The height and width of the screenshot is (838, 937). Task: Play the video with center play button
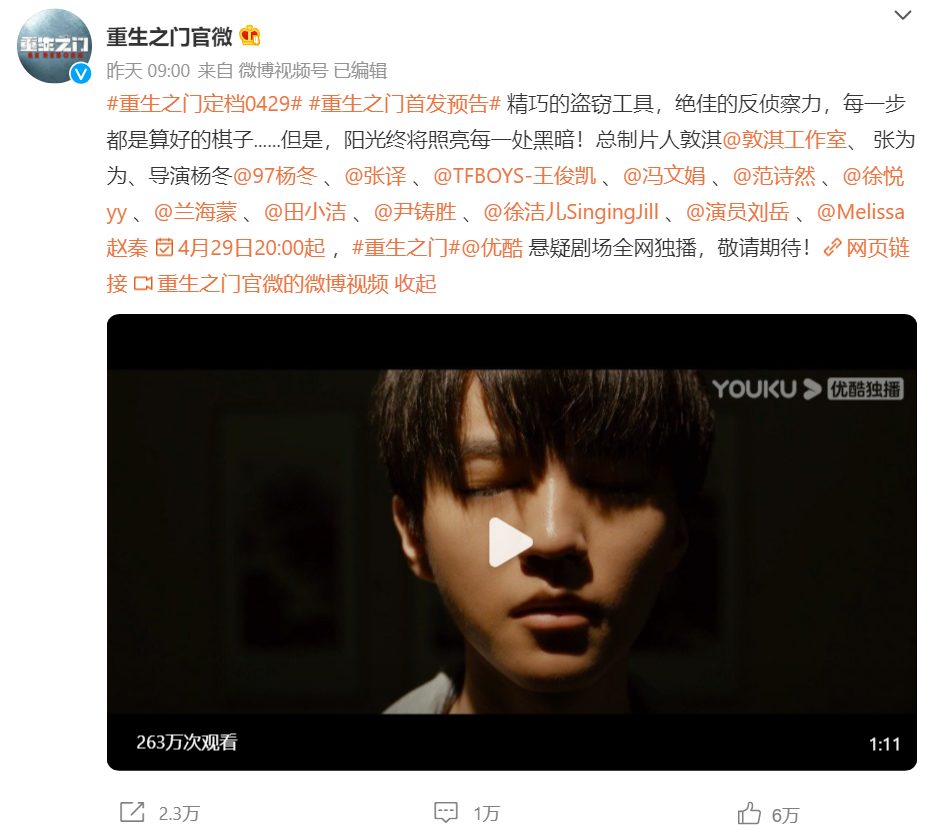[x=510, y=542]
